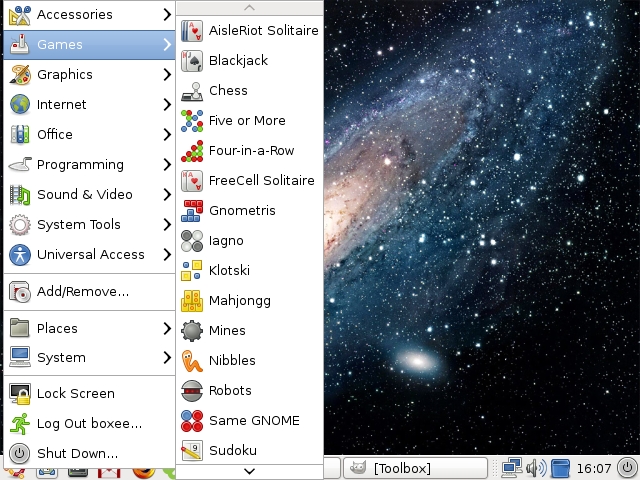
Task: Open Sudoku puzzle game
Action: [249, 451]
